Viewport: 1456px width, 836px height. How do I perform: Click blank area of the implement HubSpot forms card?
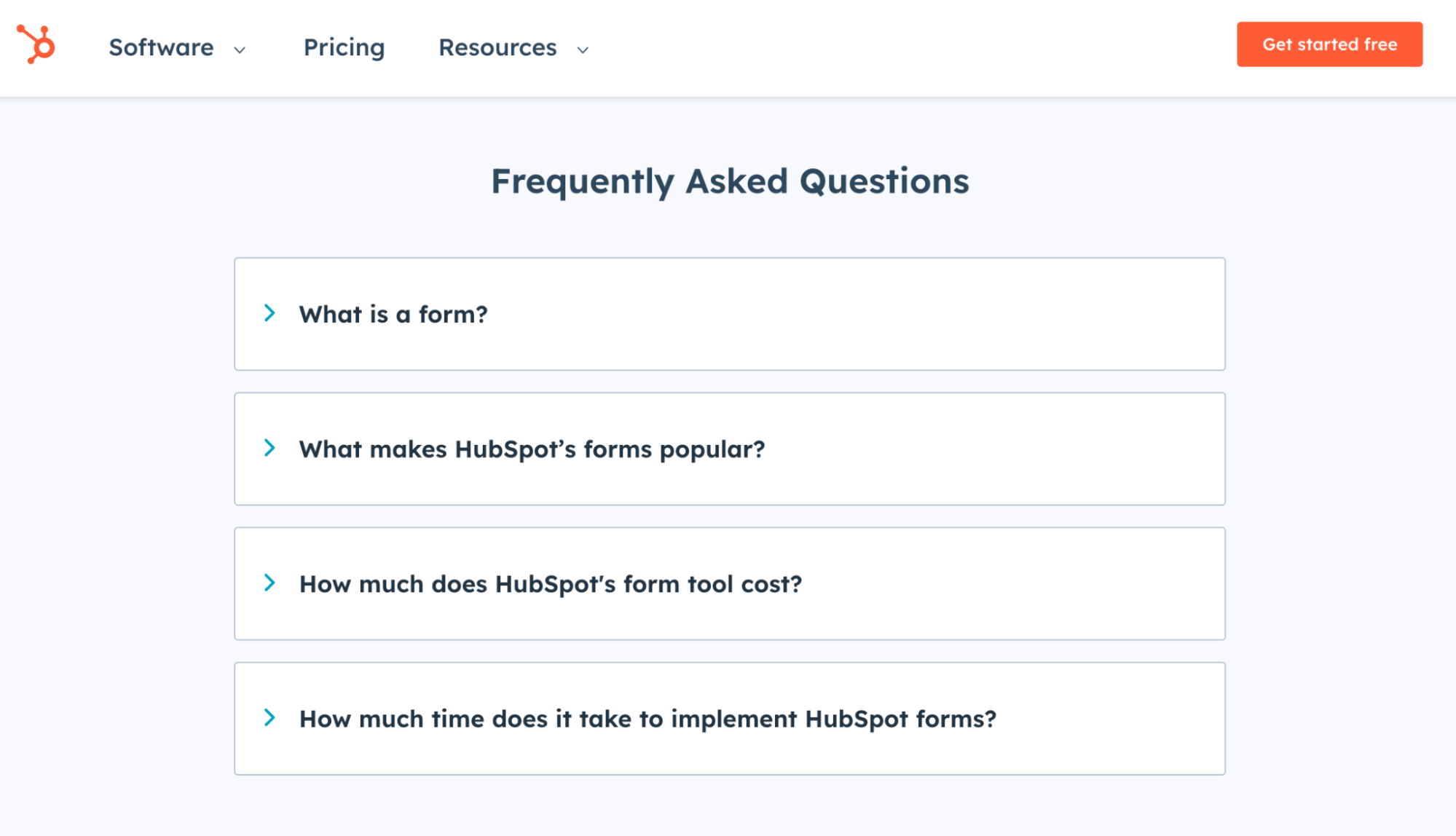(1114, 719)
